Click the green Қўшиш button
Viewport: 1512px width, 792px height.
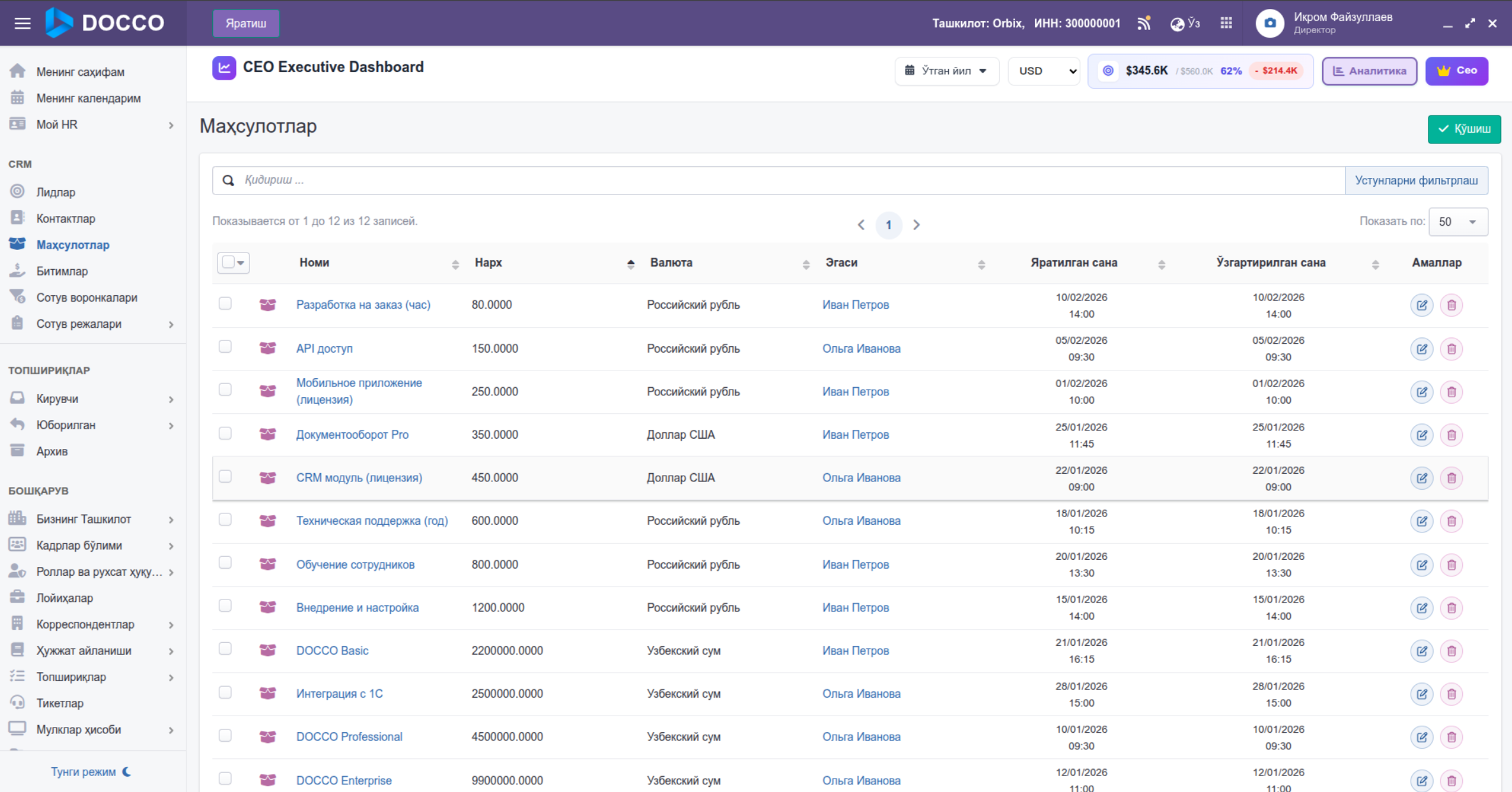click(x=1464, y=129)
